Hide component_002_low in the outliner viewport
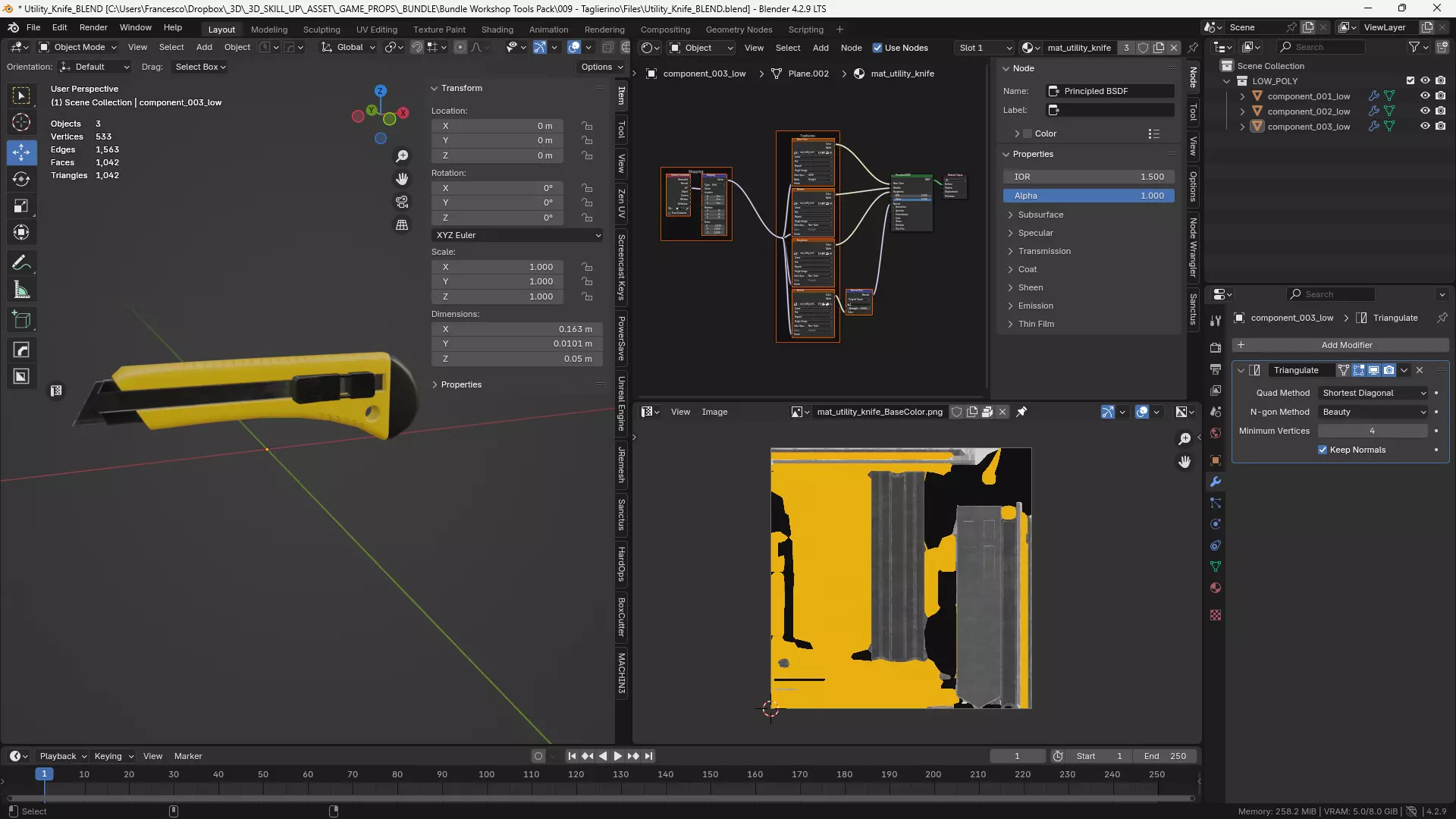Screen dimensions: 1456x819 (1425, 111)
